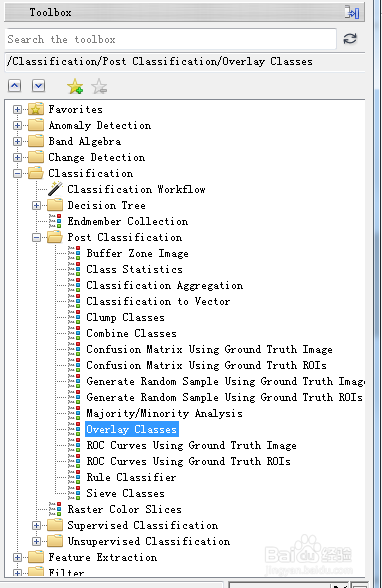Click the Overlay Classes tool icon
Image resolution: width=382 pixels, height=588 pixels.
pos(74,429)
